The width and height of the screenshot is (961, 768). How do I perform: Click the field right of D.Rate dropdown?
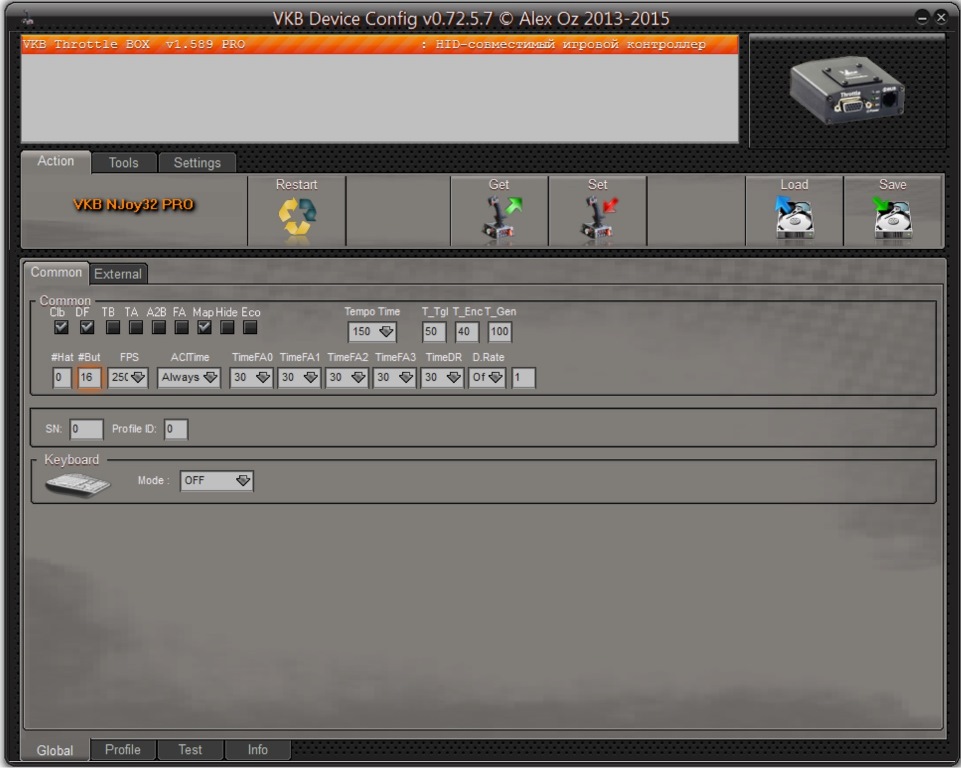[523, 378]
